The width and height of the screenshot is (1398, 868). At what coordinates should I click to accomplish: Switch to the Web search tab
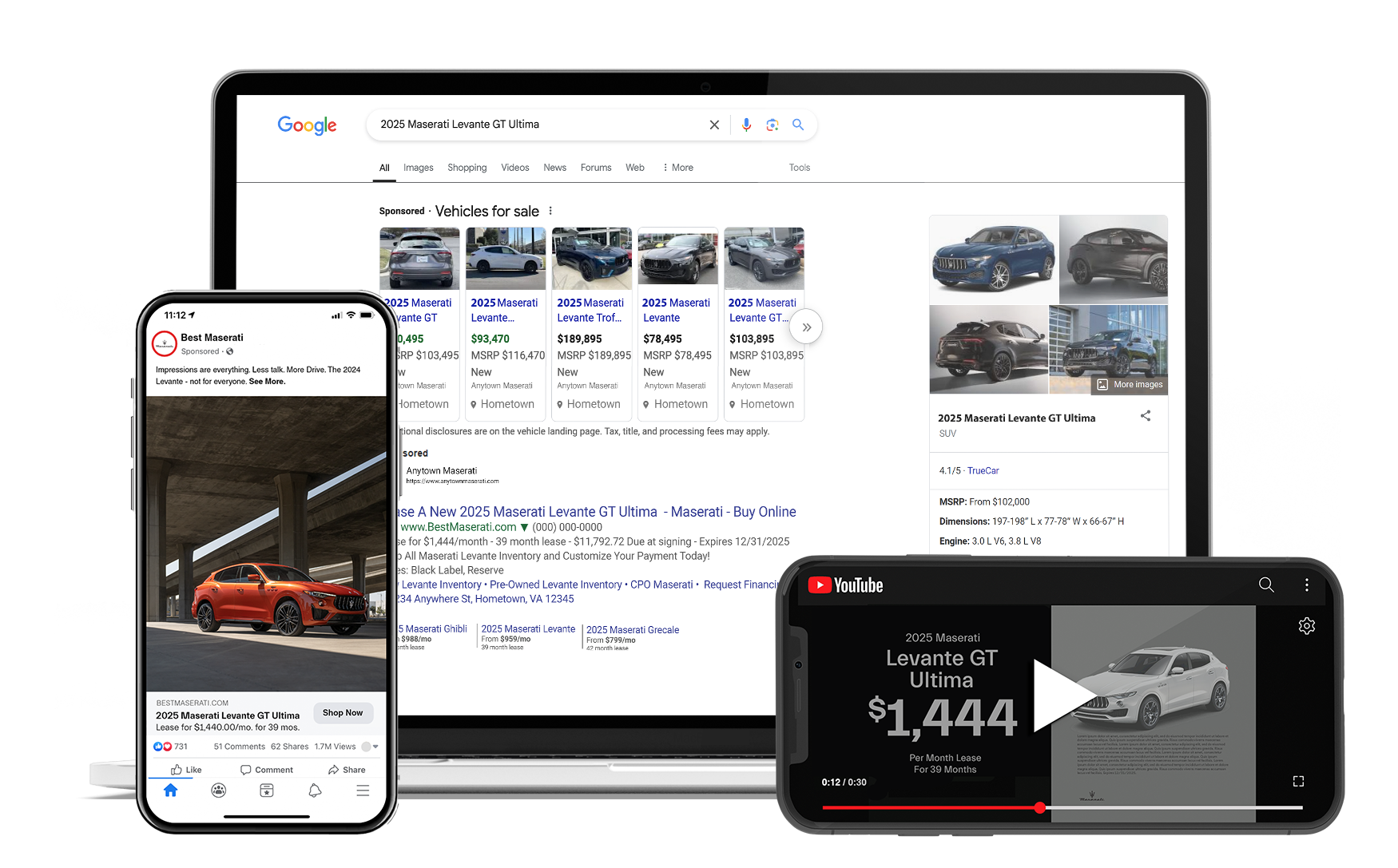635,168
